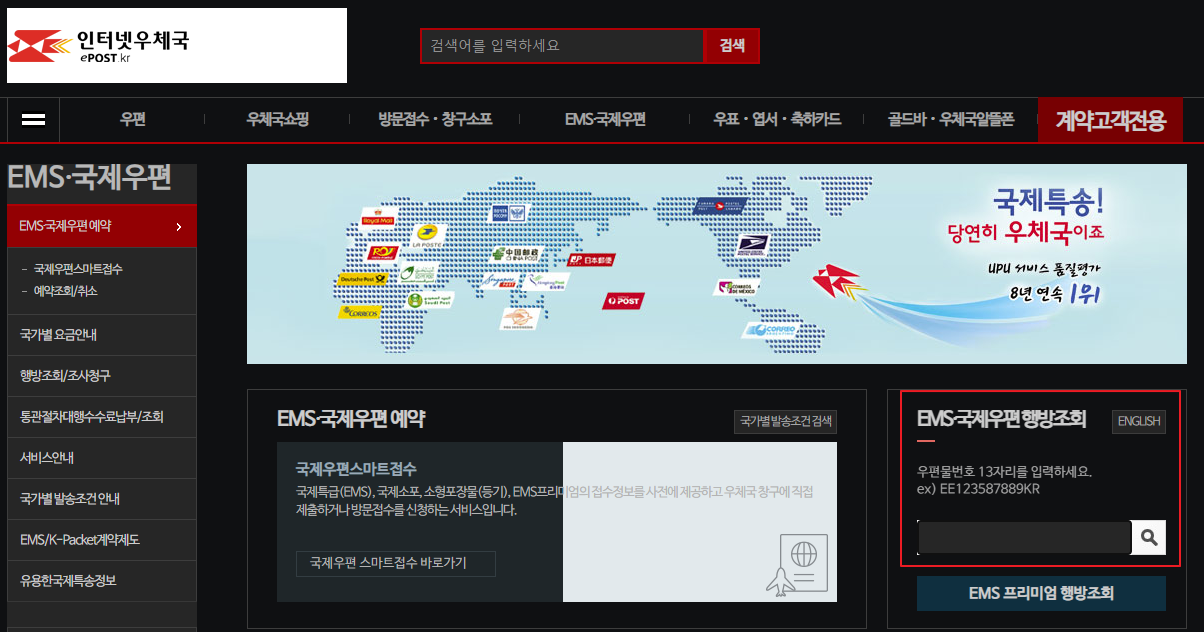This screenshot has height=632, width=1204.
Task: Open 예약조회/취소 sidebar sublink
Action: 65,291
